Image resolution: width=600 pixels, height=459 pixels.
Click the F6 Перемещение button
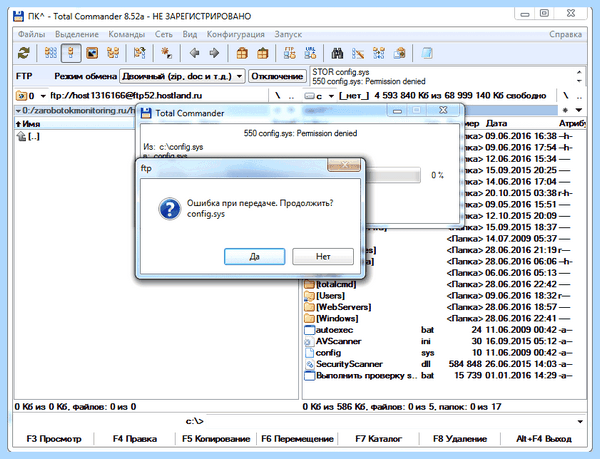point(297,439)
